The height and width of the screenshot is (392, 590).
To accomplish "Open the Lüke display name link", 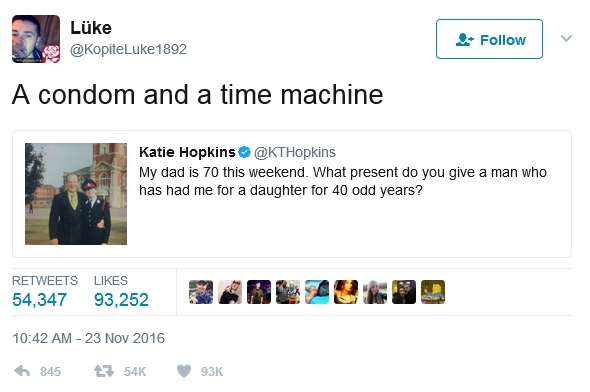I will tap(91, 28).
